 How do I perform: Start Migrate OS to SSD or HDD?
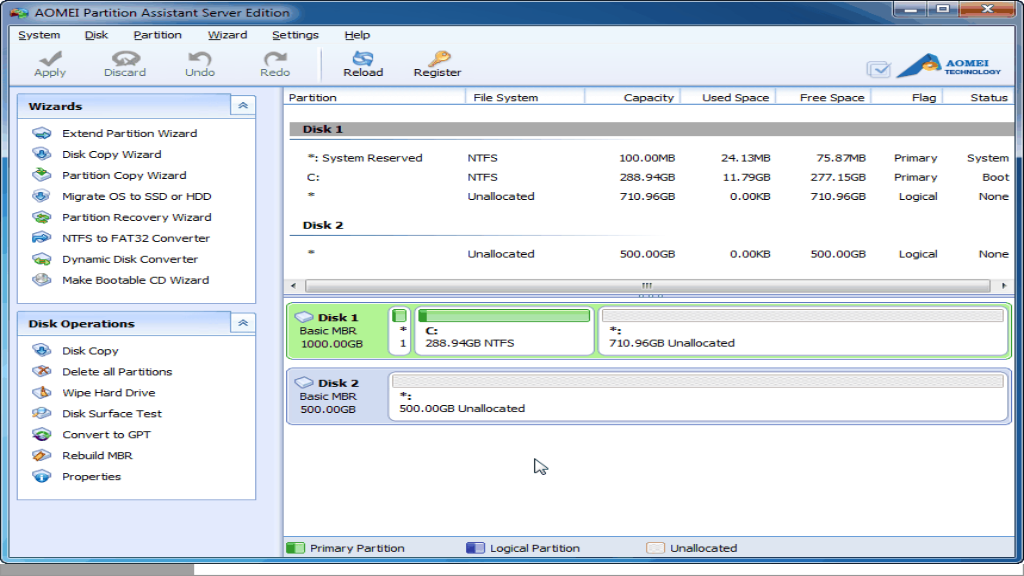click(136, 196)
